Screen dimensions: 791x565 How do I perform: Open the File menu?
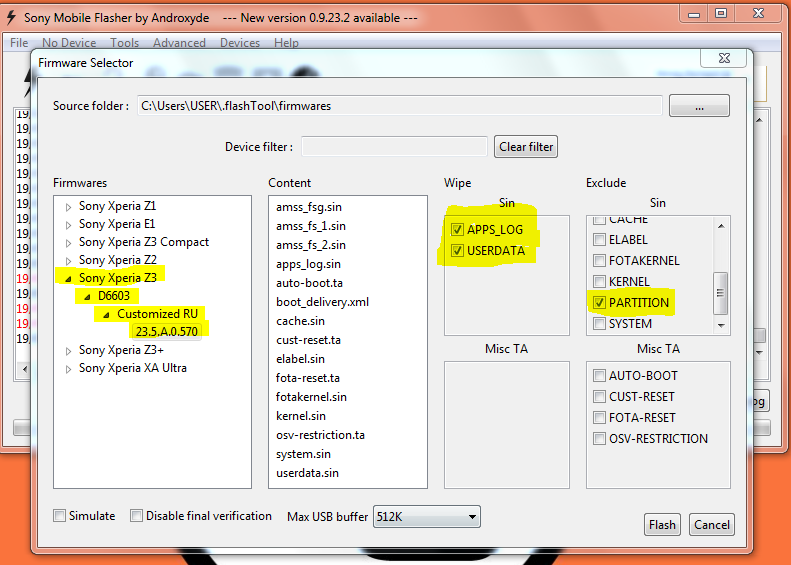click(x=19, y=43)
